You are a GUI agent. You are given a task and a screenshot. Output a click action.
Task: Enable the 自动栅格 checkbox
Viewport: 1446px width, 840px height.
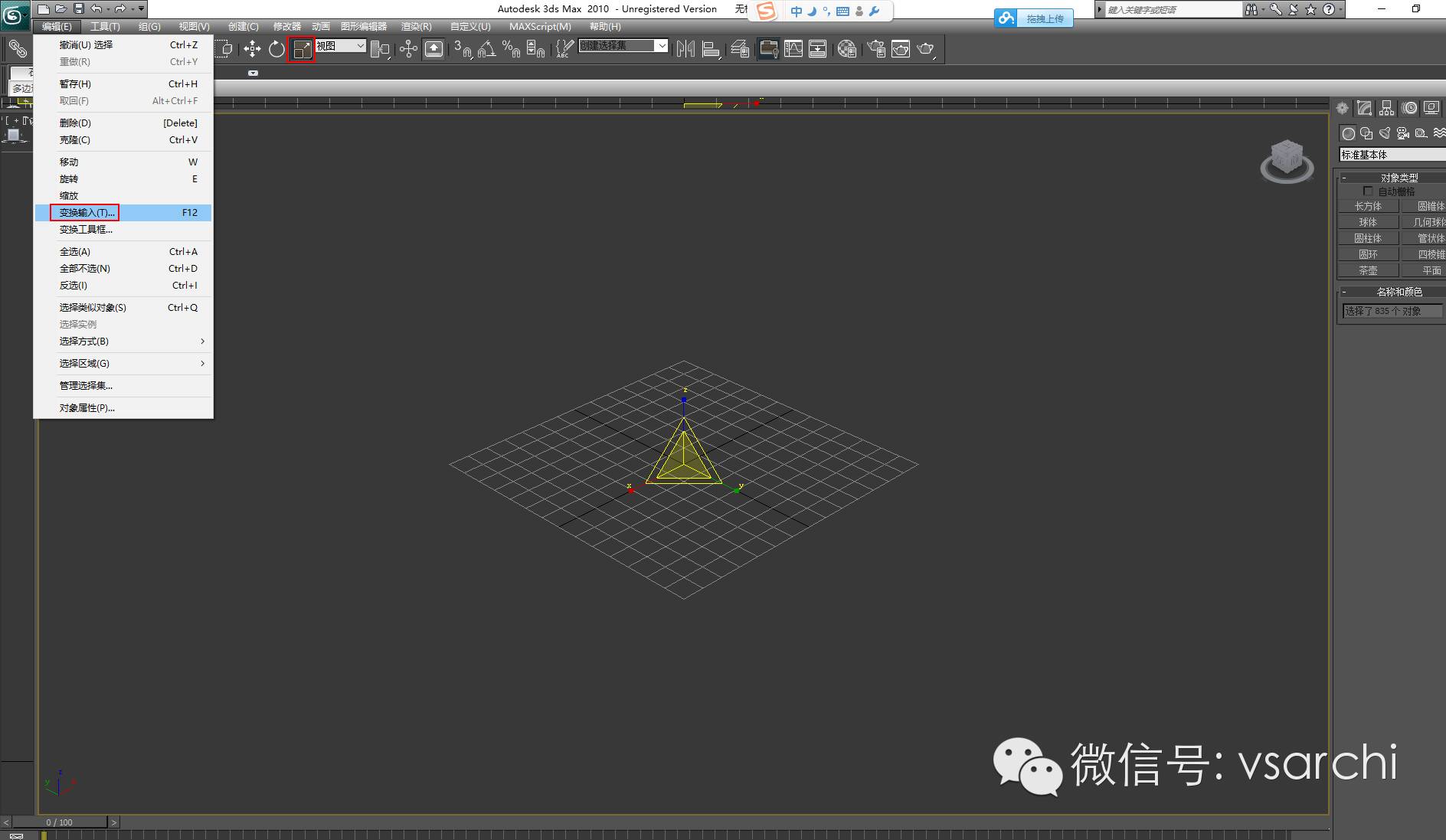[x=1368, y=191]
